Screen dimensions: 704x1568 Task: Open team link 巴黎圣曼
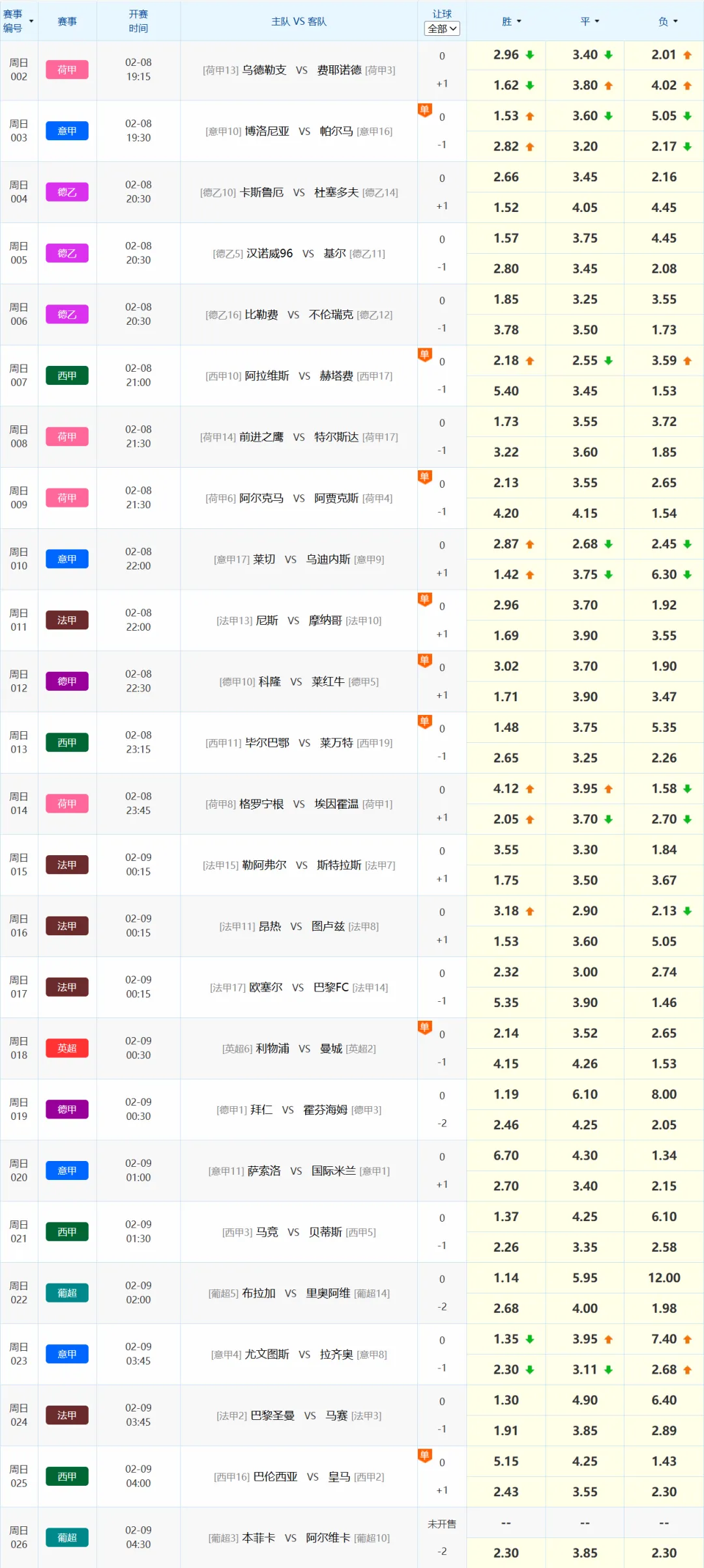(272, 1415)
